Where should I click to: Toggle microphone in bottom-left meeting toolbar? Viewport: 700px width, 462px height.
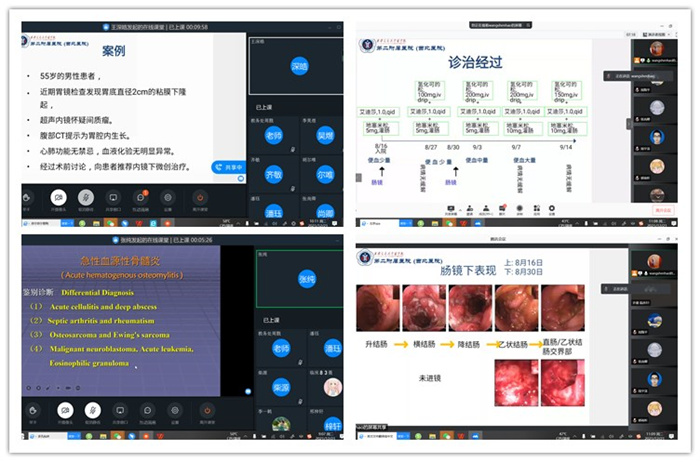tap(92, 409)
